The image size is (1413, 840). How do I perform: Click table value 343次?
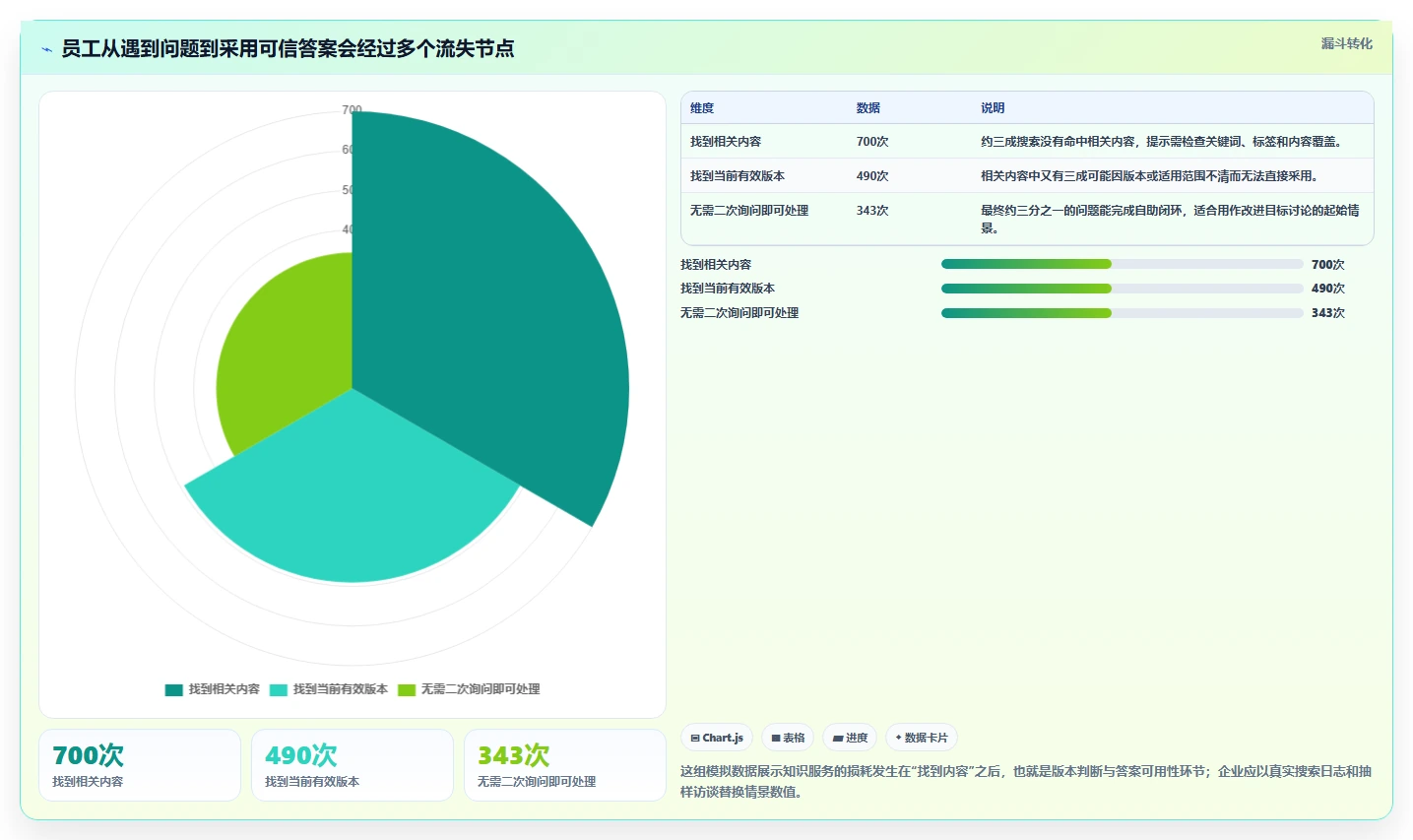(872, 211)
